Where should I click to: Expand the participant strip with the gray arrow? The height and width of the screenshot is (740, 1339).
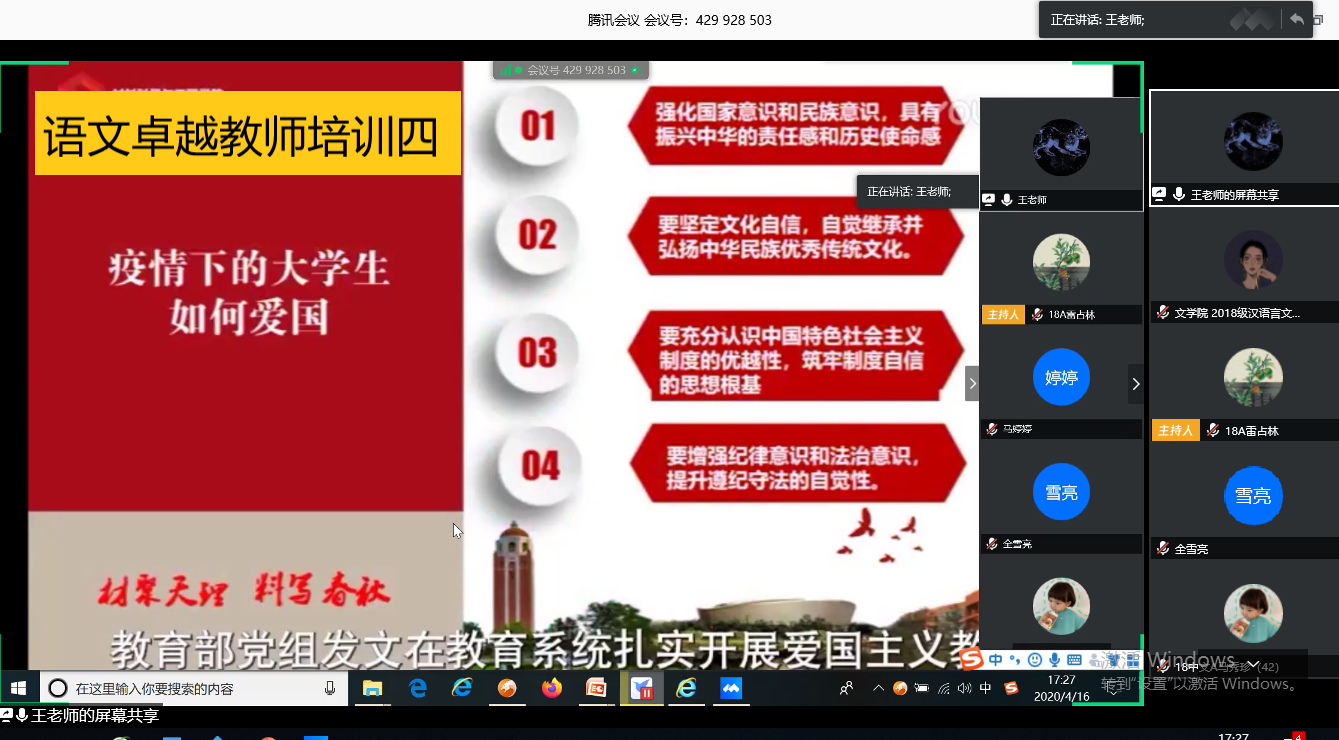[x=971, y=384]
